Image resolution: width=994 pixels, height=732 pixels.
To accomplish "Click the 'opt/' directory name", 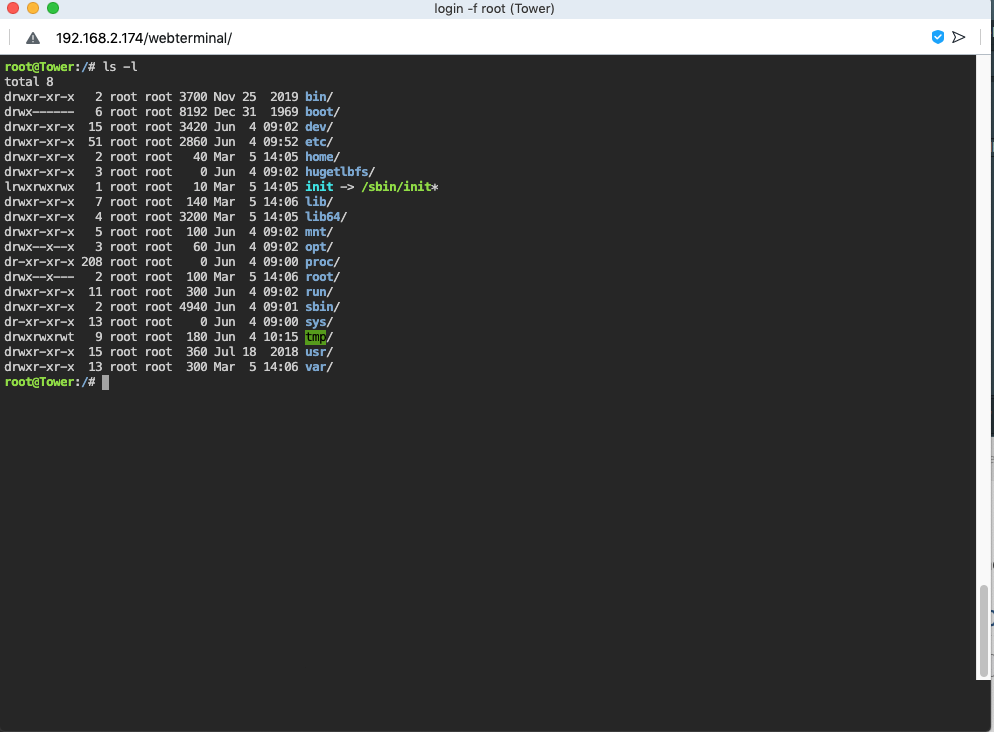I will click(x=319, y=247).
